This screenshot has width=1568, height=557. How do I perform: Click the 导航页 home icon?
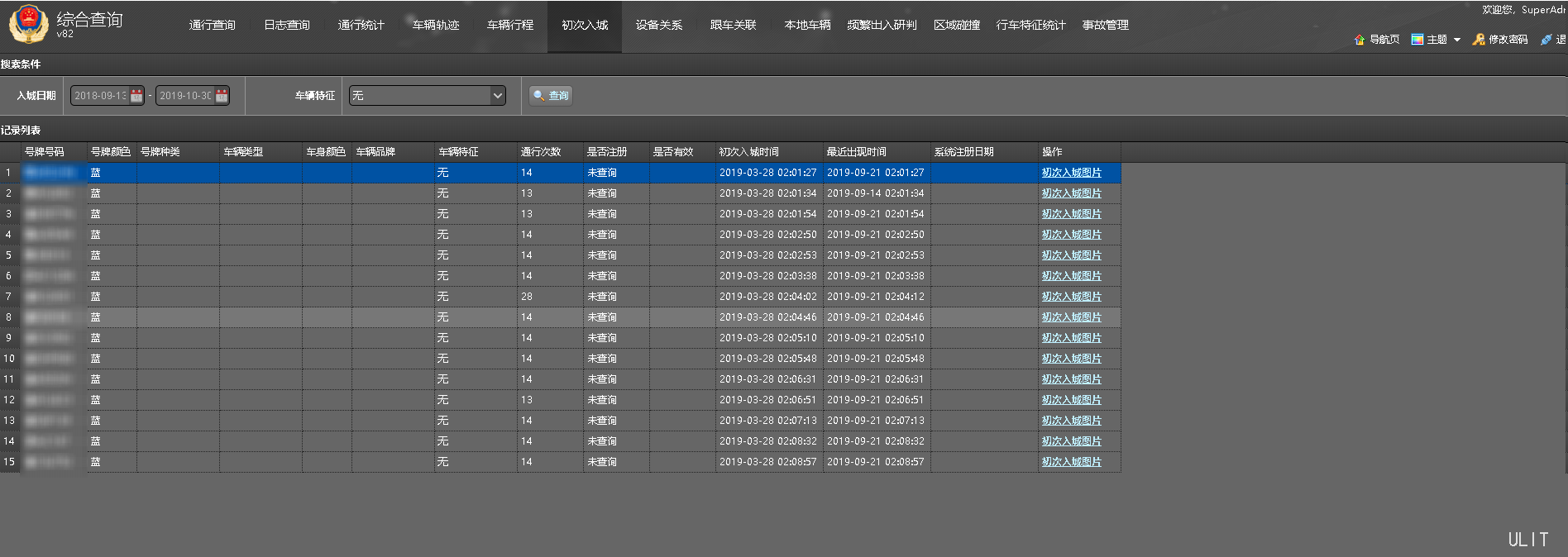pos(1359,40)
